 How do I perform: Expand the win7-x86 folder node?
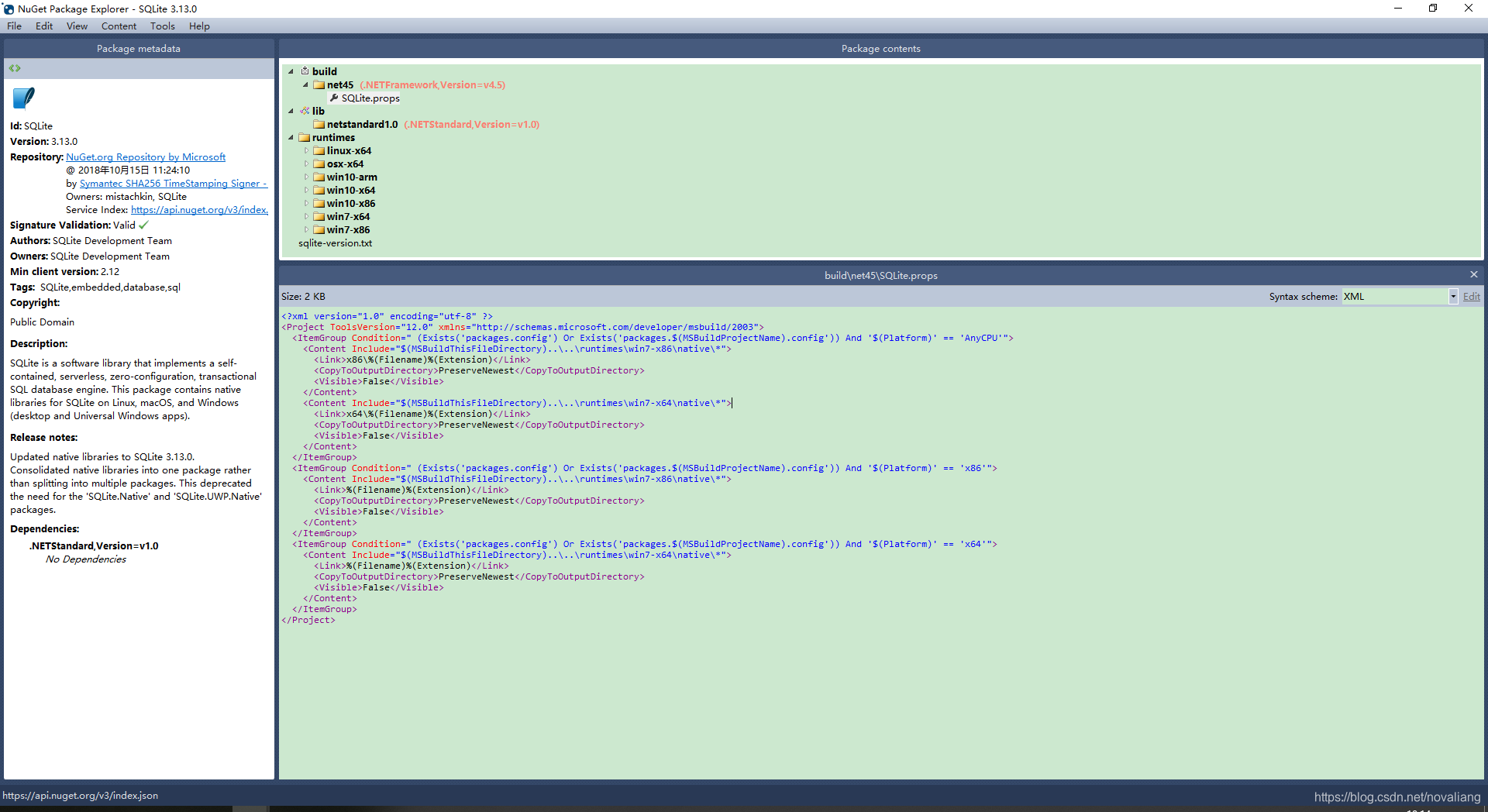(306, 229)
